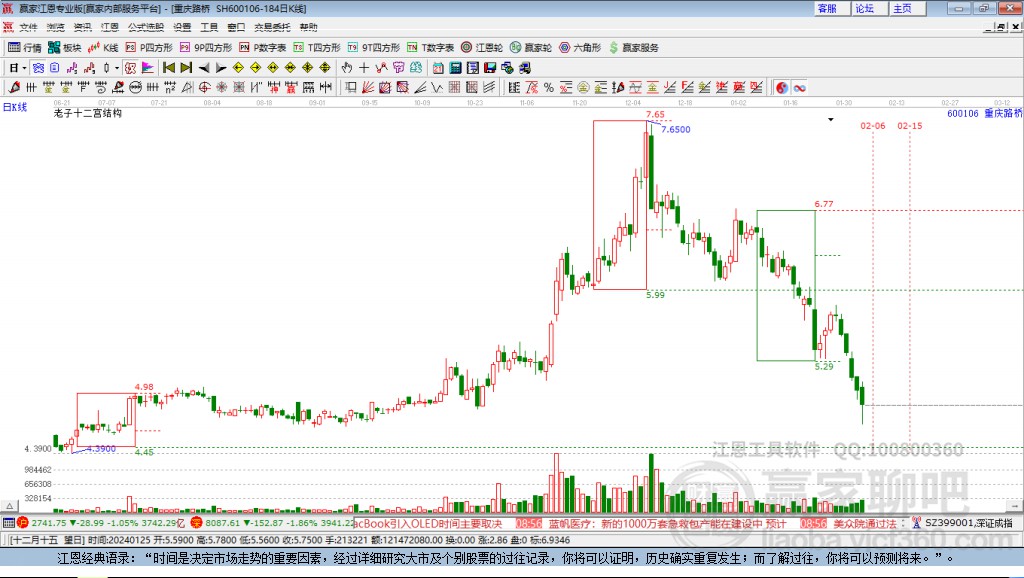Open 赢家服务 with dollar sign
Image resolution: width=1024 pixels, height=578 pixels.
pos(634,48)
